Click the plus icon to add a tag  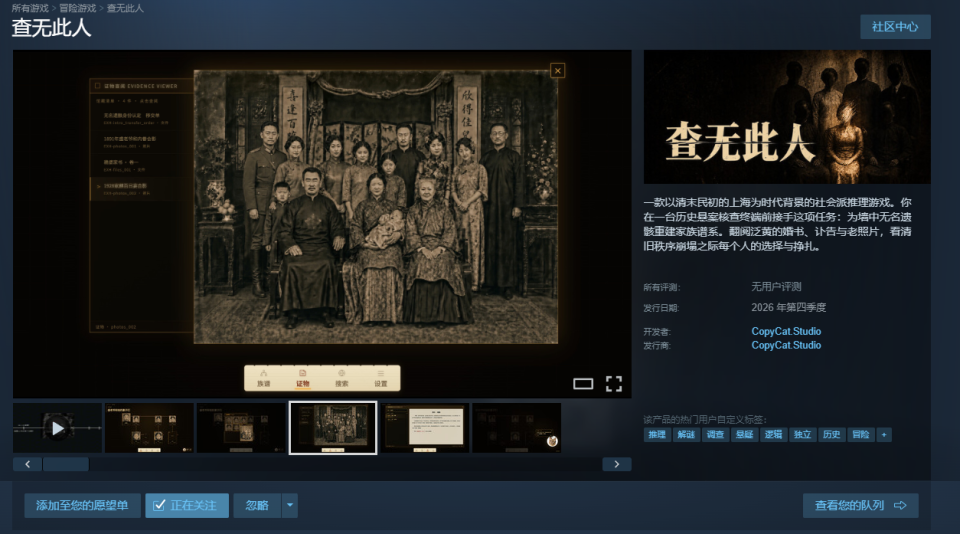[x=883, y=434]
